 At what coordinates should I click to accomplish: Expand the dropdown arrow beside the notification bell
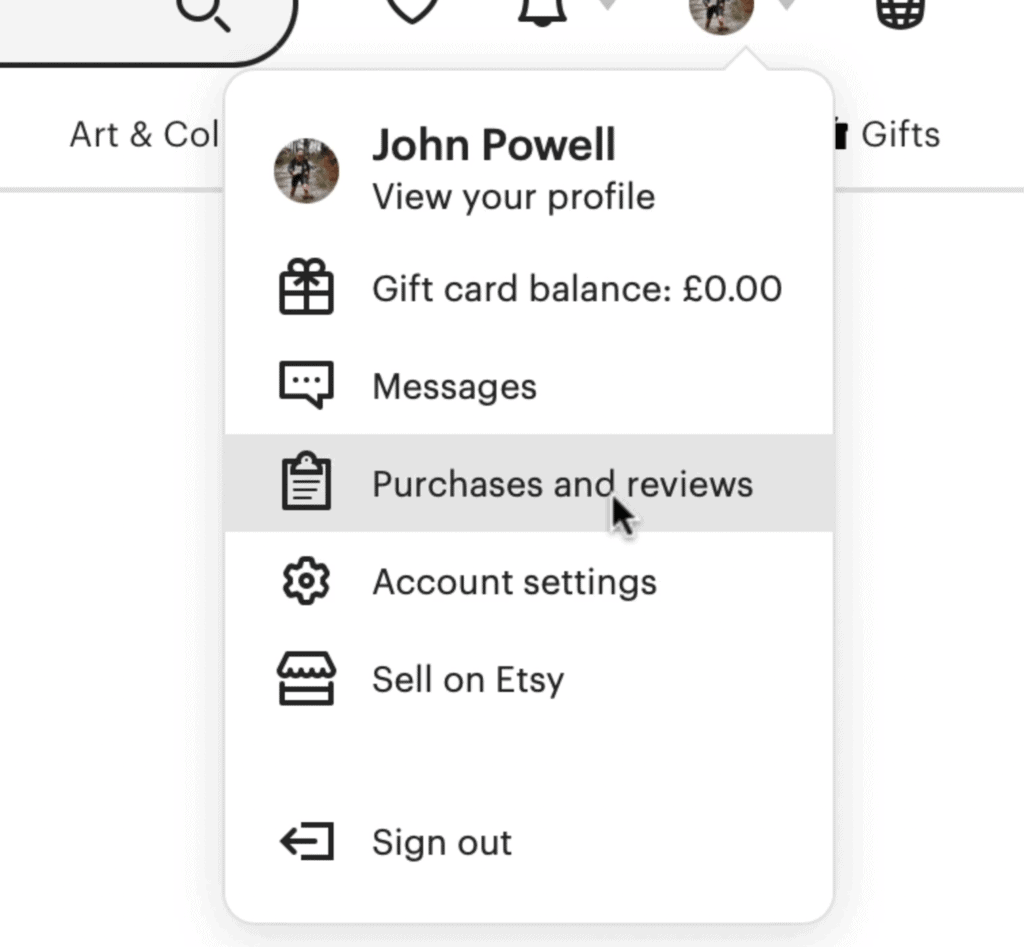[x=607, y=8]
